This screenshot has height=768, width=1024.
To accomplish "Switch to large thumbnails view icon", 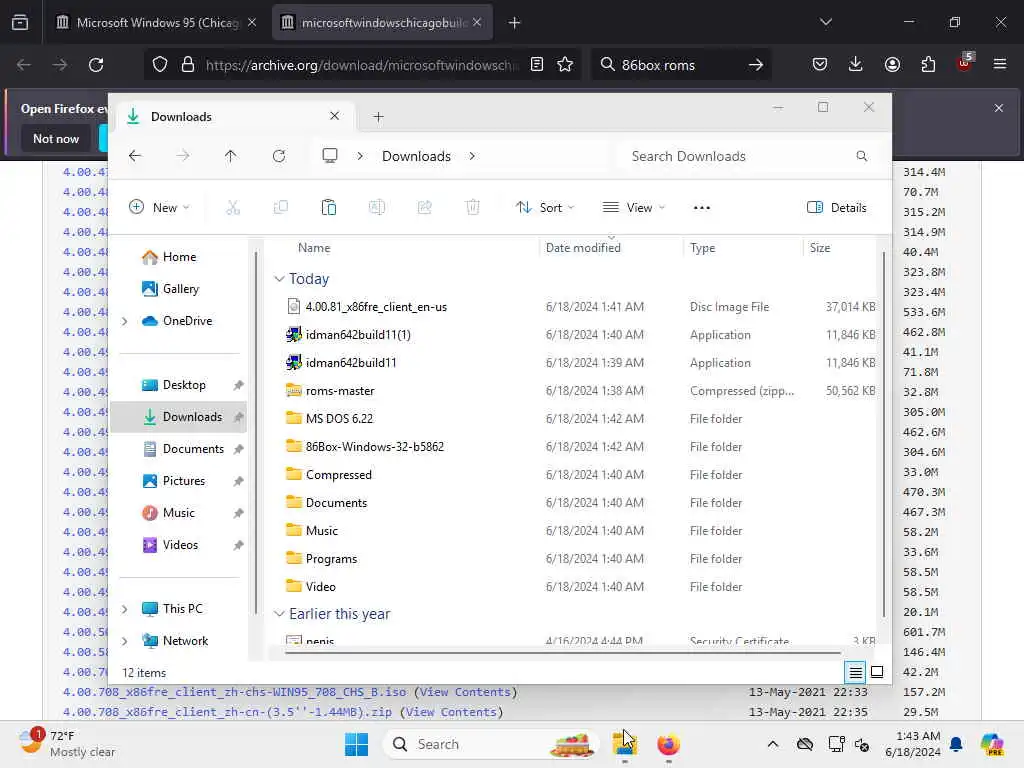I will point(877,672).
